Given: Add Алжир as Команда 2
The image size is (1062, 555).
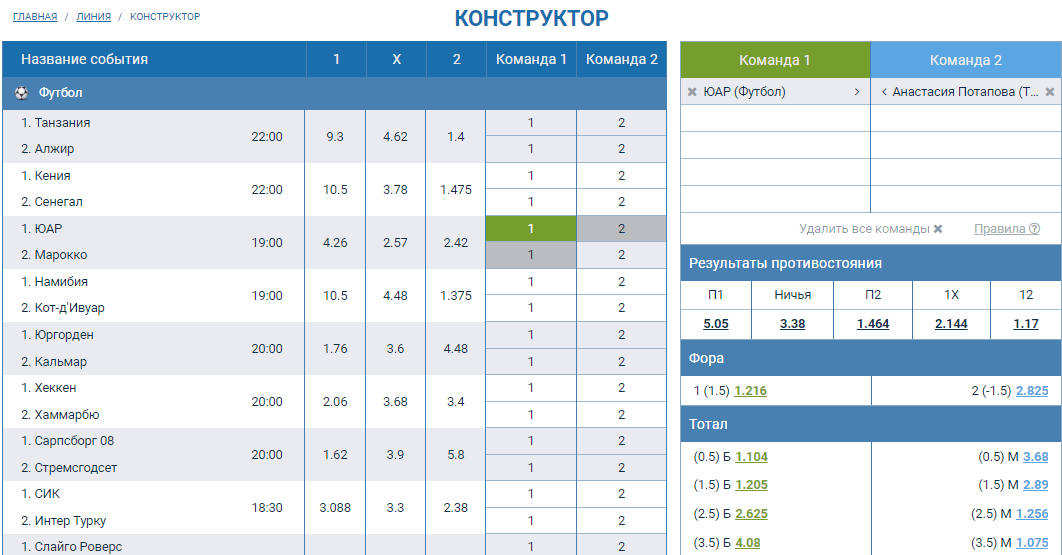Looking at the screenshot, I should (x=622, y=149).
